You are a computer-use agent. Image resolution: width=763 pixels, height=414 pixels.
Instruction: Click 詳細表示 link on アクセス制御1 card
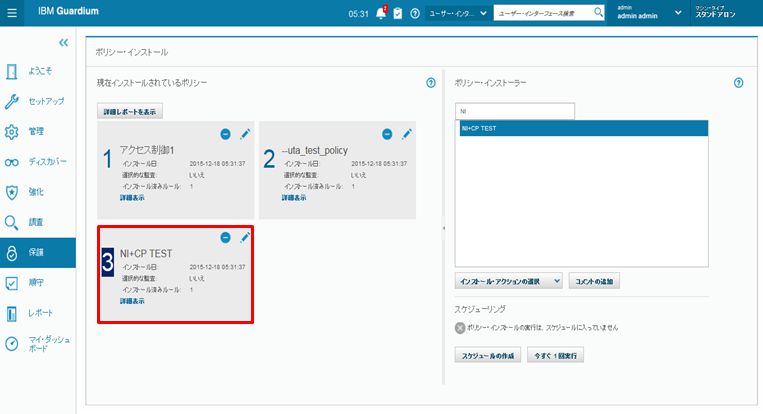point(132,197)
